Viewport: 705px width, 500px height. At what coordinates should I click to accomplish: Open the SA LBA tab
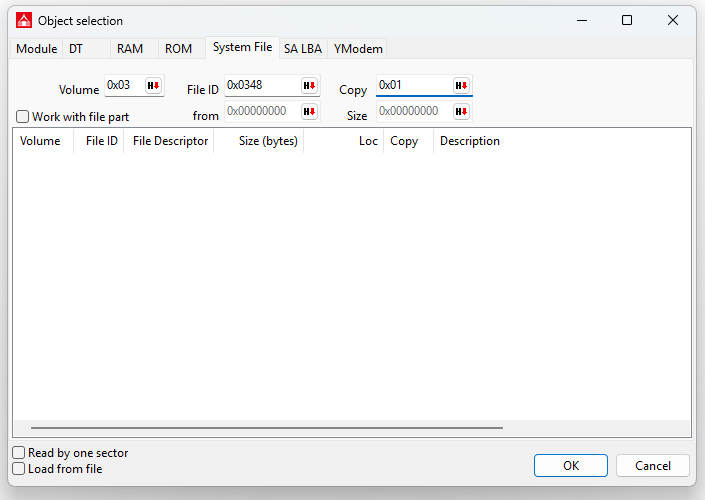click(302, 49)
